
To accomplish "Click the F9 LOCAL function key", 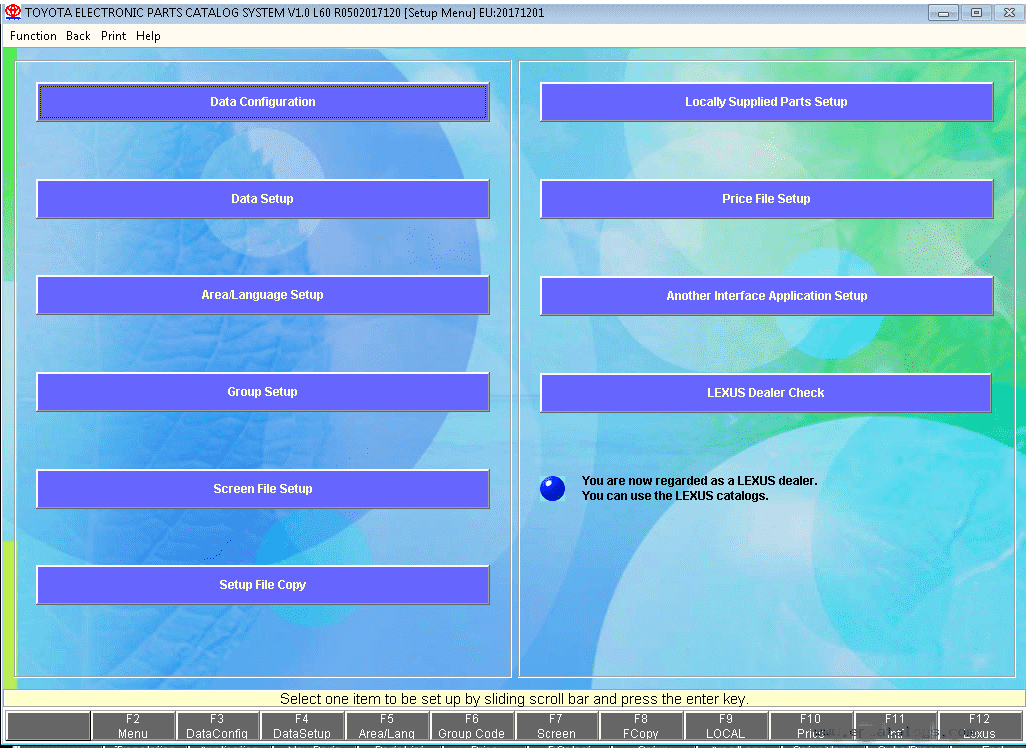I will [726, 726].
